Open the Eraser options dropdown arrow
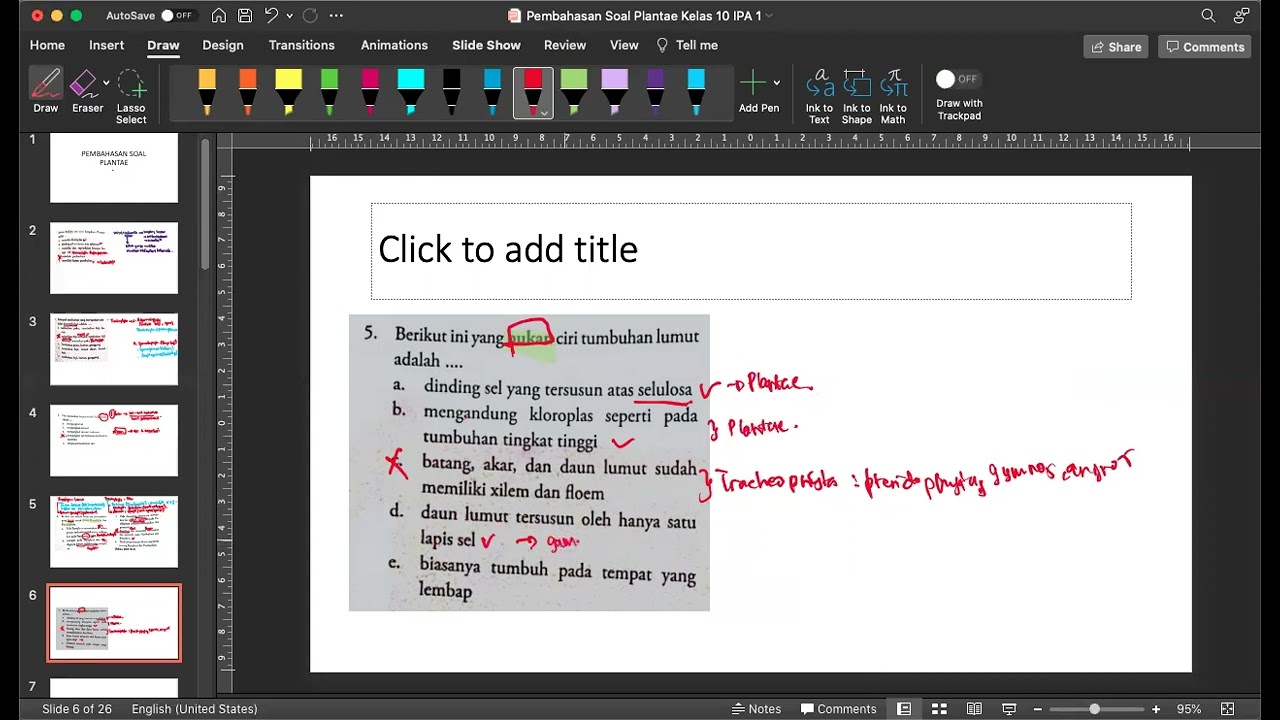This screenshot has width=1280, height=720. (x=107, y=84)
